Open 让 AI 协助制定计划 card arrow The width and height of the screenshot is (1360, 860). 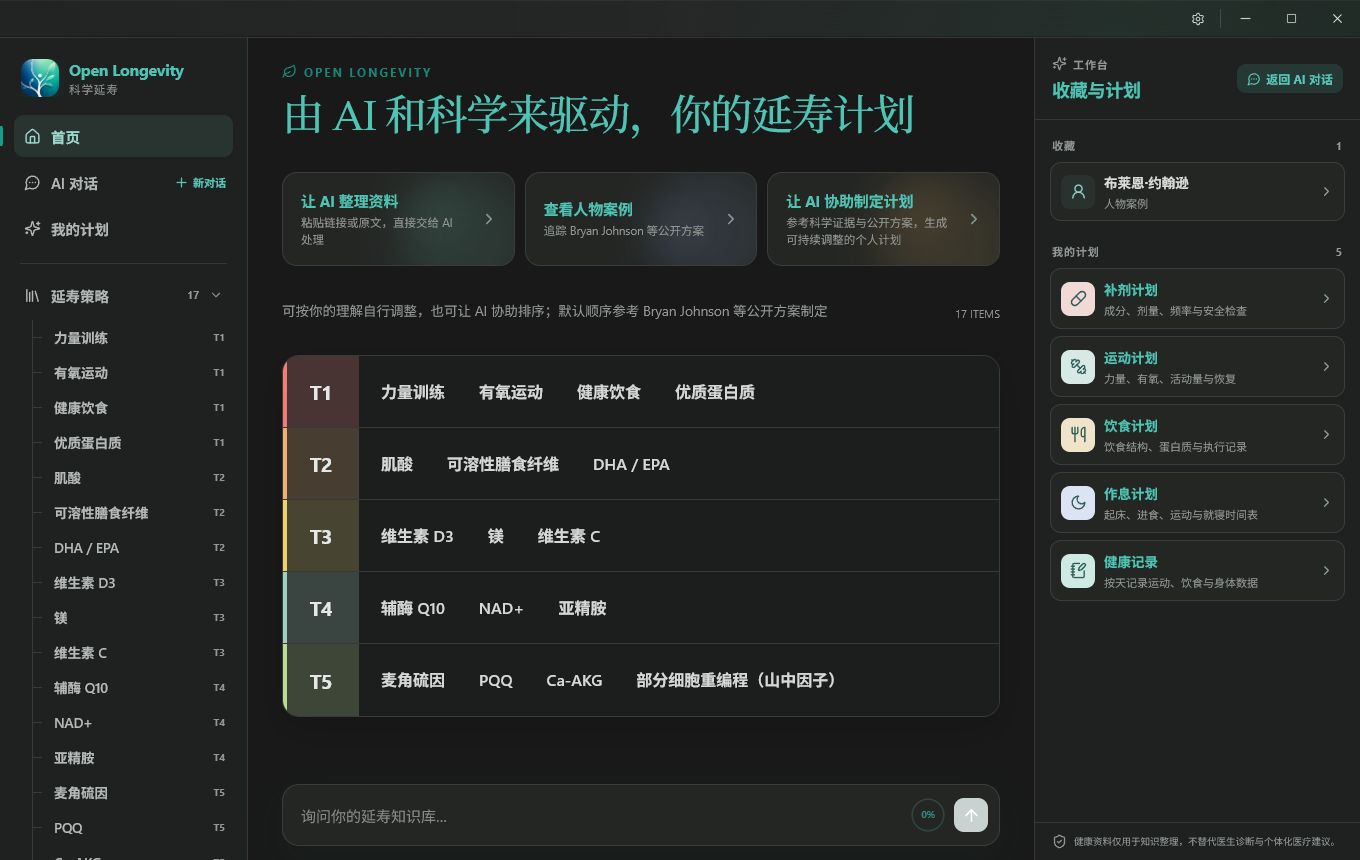974,219
